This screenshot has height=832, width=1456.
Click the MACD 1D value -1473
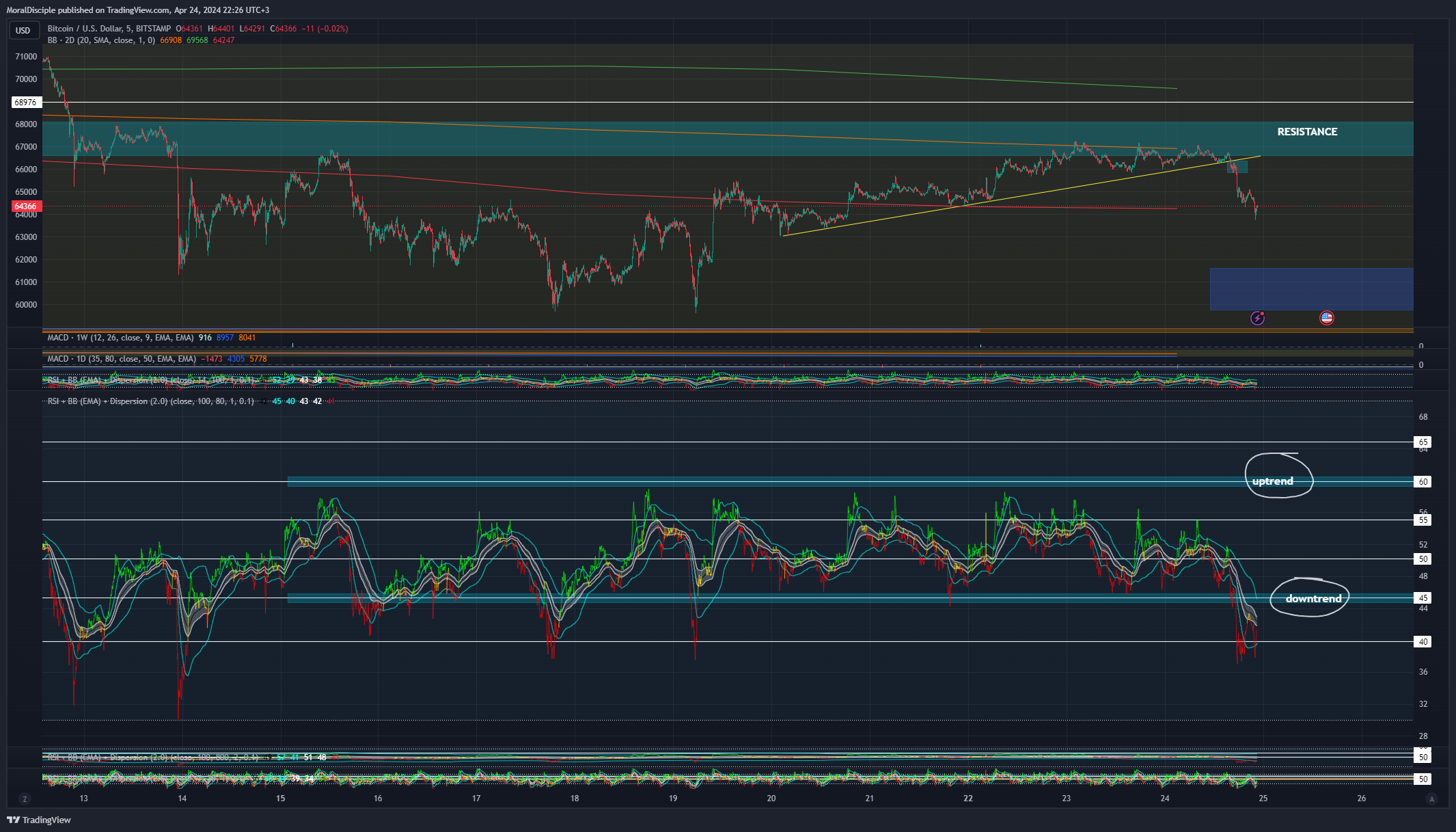212,359
